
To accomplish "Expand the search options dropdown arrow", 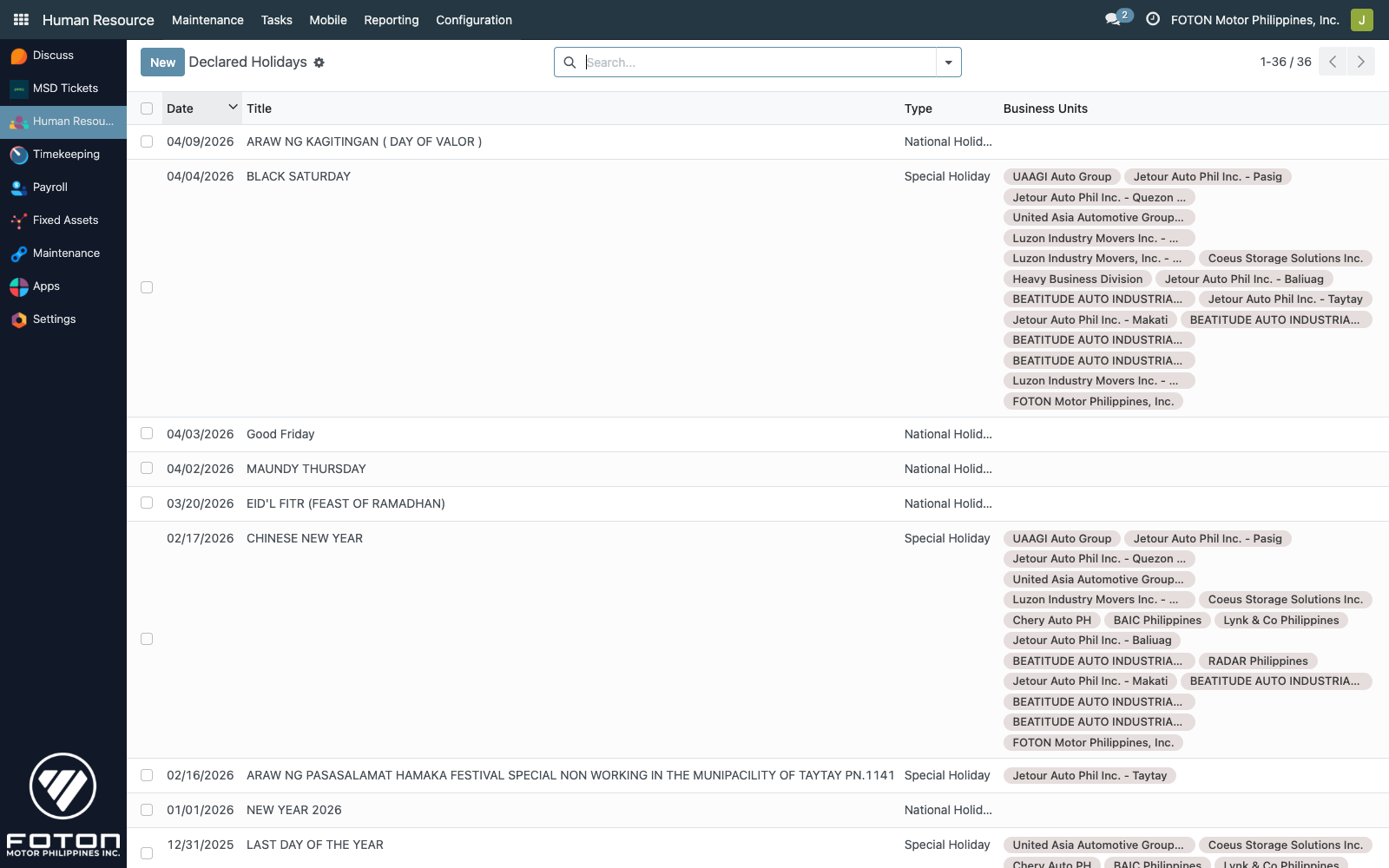I will [x=948, y=62].
